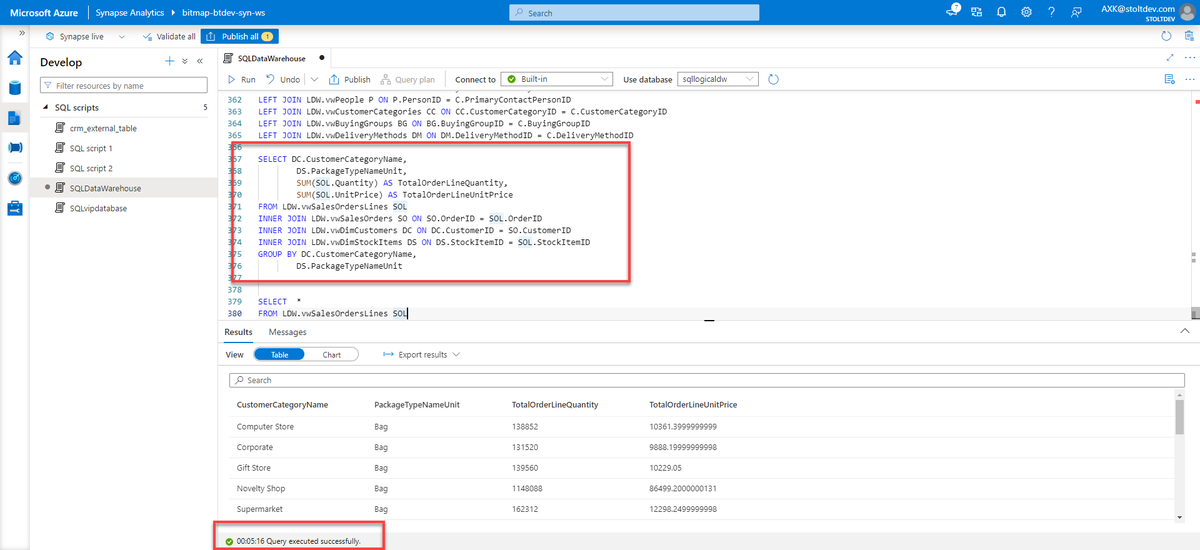Viewport: 1200px width, 550px height.
Task: Open query toolbar more options ellipsis
Action: (1189, 79)
